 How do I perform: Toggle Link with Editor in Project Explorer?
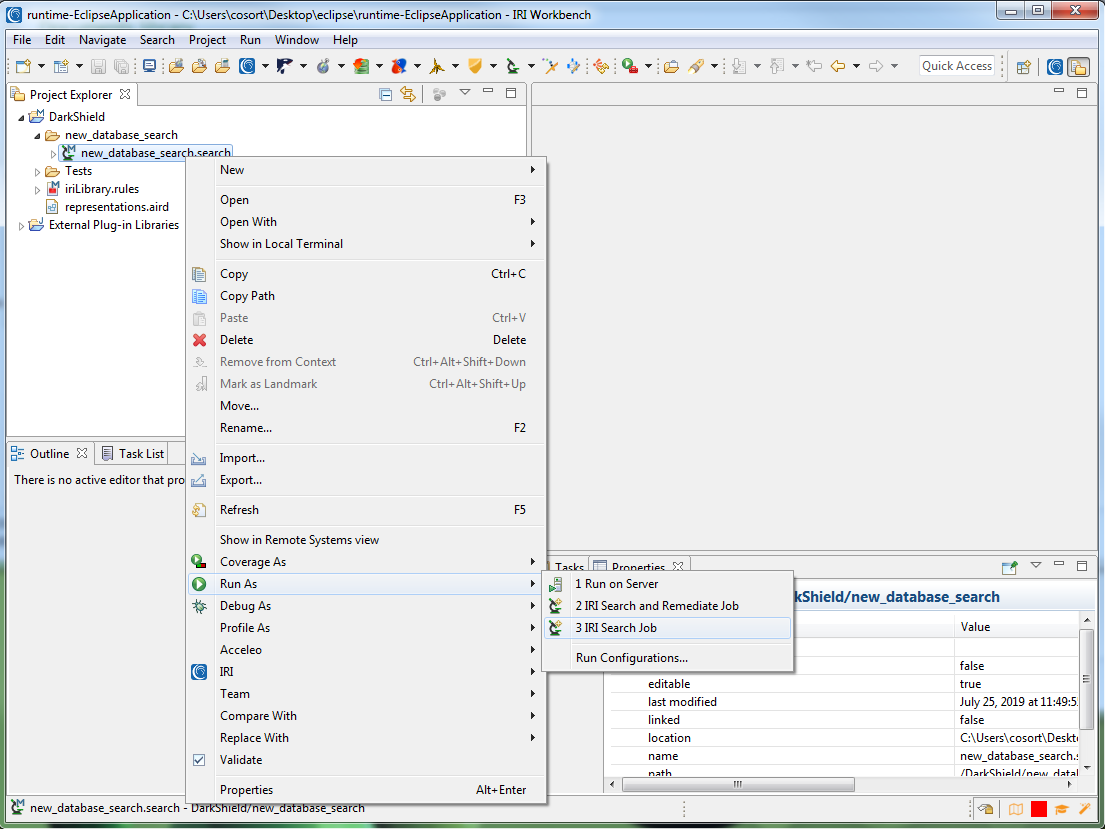tap(408, 94)
